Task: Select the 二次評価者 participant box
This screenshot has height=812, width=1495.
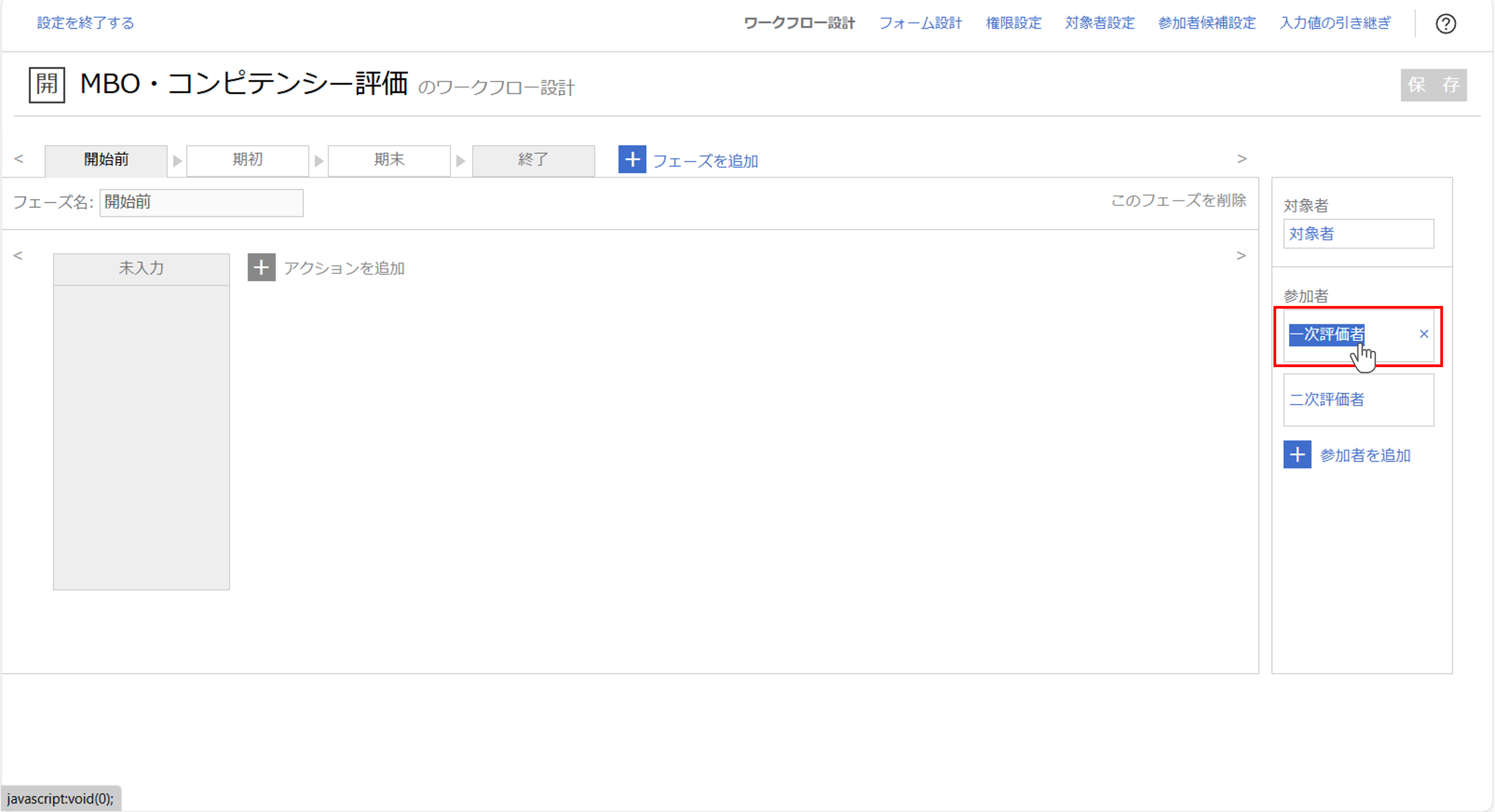Action: click(x=1358, y=400)
